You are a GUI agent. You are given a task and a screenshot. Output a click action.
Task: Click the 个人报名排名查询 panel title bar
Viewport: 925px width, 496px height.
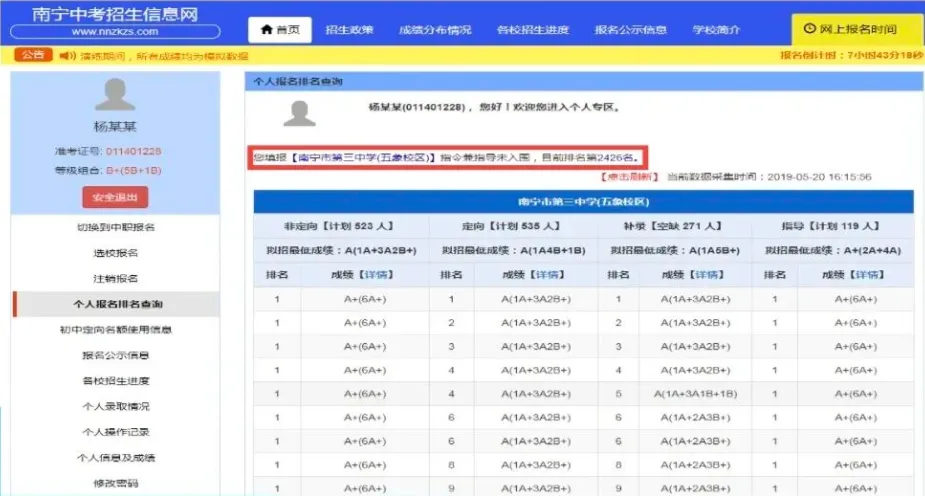click(584, 81)
